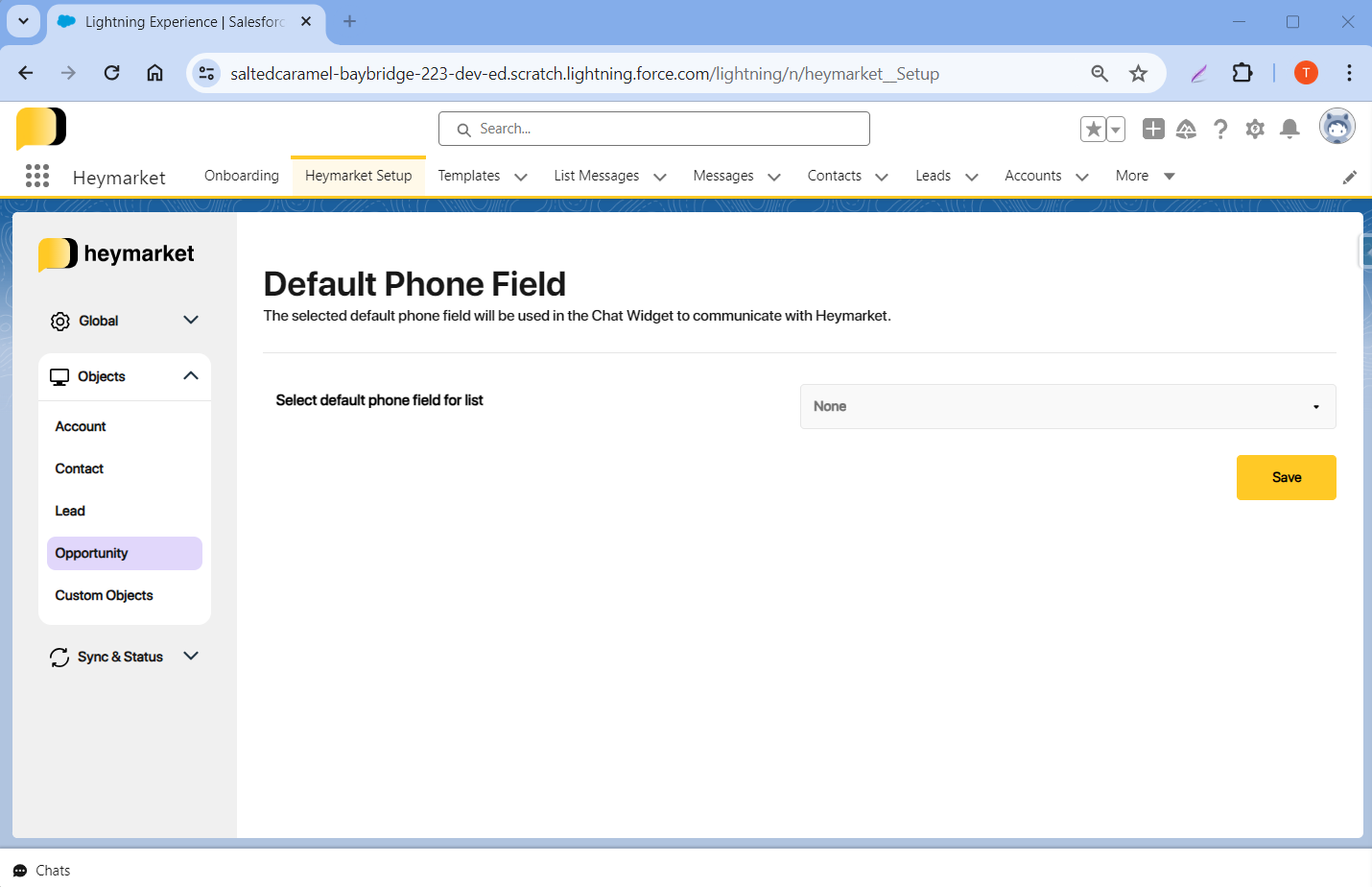The image size is (1372, 887).
Task: Go back to previous page
Action: [x=26, y=73]
